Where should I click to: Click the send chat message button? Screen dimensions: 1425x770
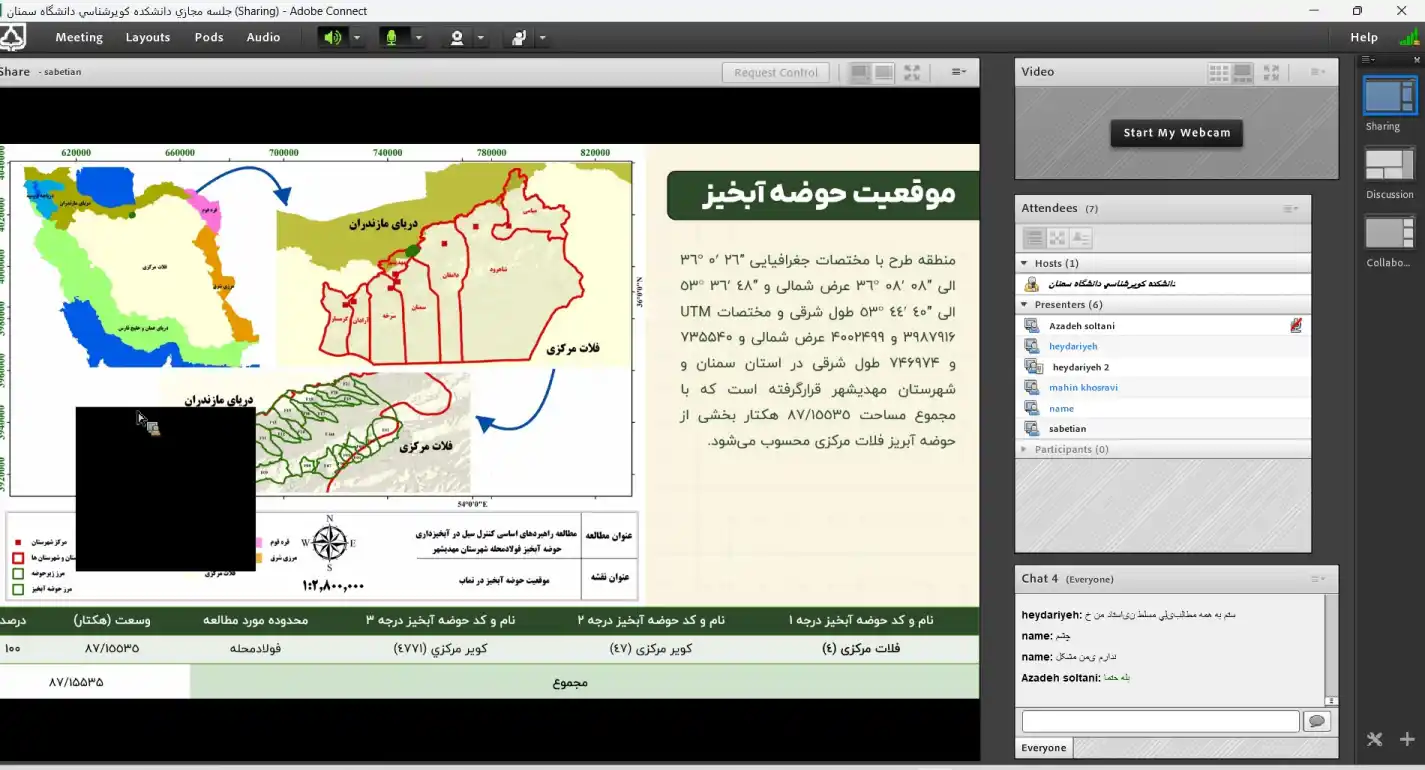(1318, 721)
